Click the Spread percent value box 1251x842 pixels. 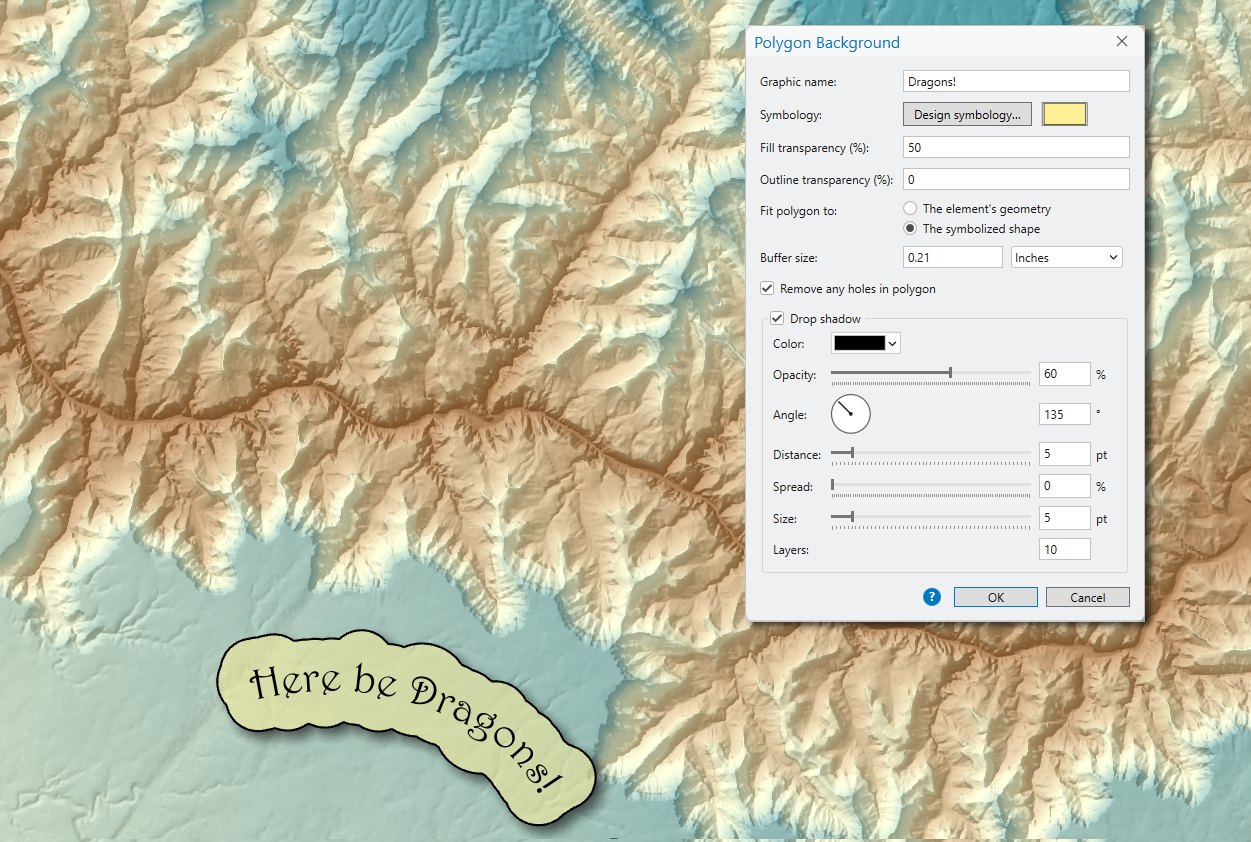[x=1064, y=486]
